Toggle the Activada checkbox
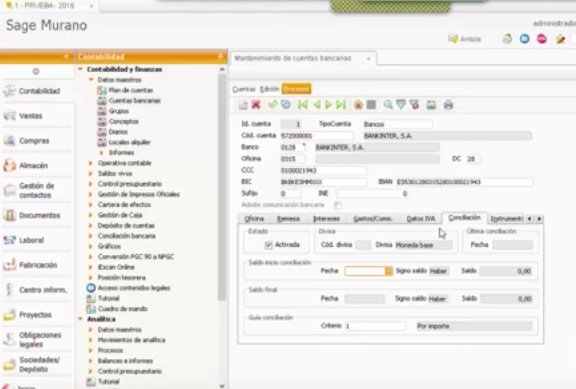Viewport: 576px width, 389px height. (x=269, y=245)
